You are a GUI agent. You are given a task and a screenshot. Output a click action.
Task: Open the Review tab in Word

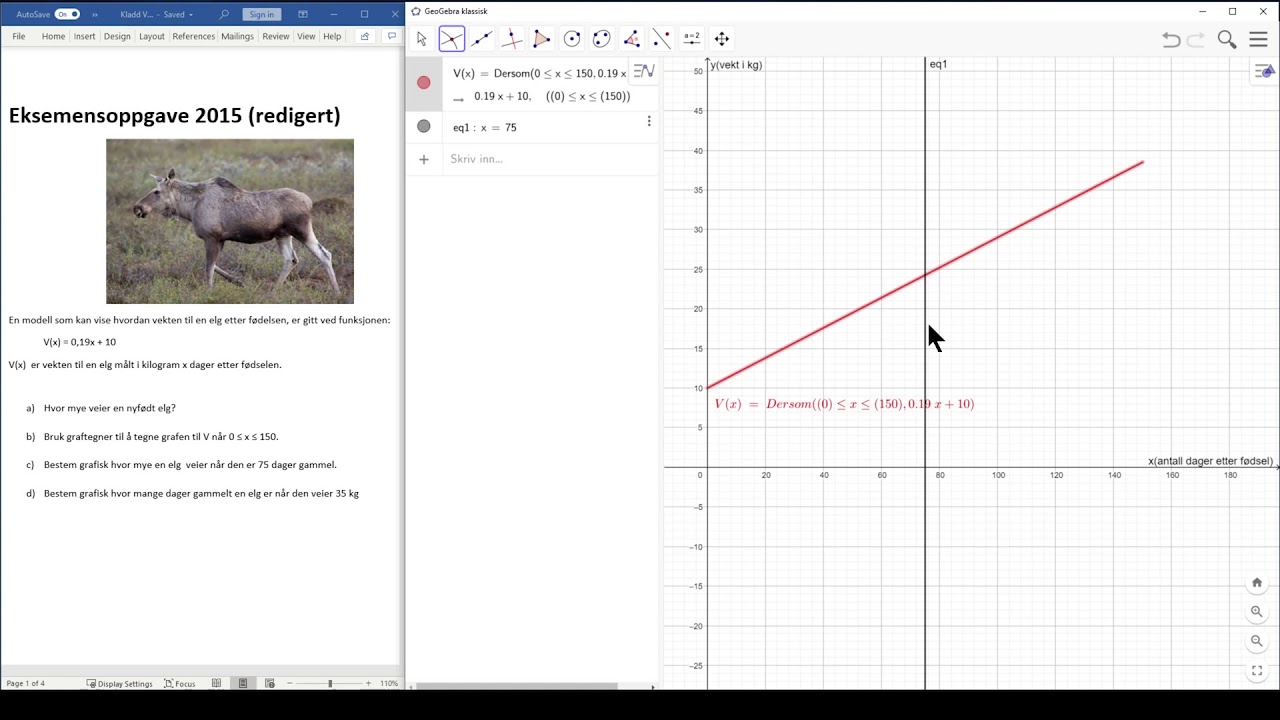pyautogui.click(x=275, y=36)
